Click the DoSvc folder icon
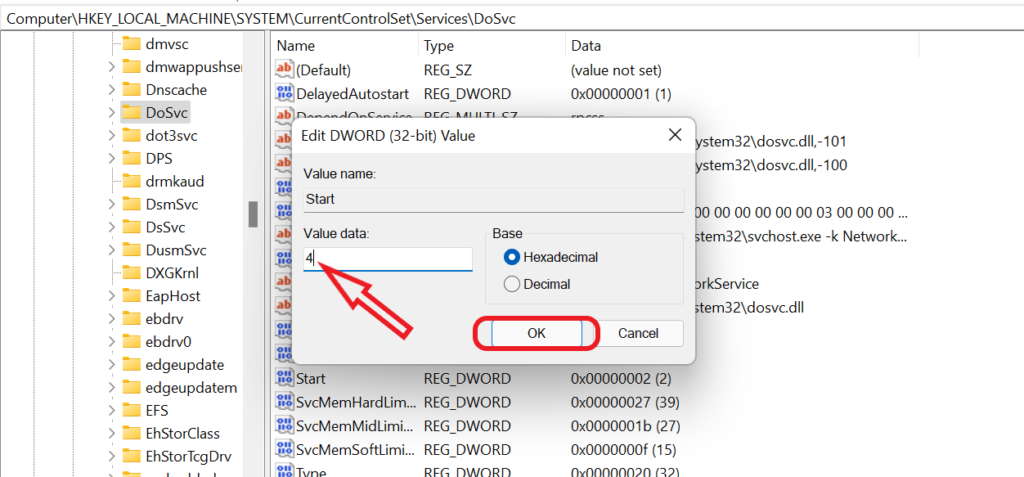The height and width of the screenshot is (477, 1024). [131, 112]
